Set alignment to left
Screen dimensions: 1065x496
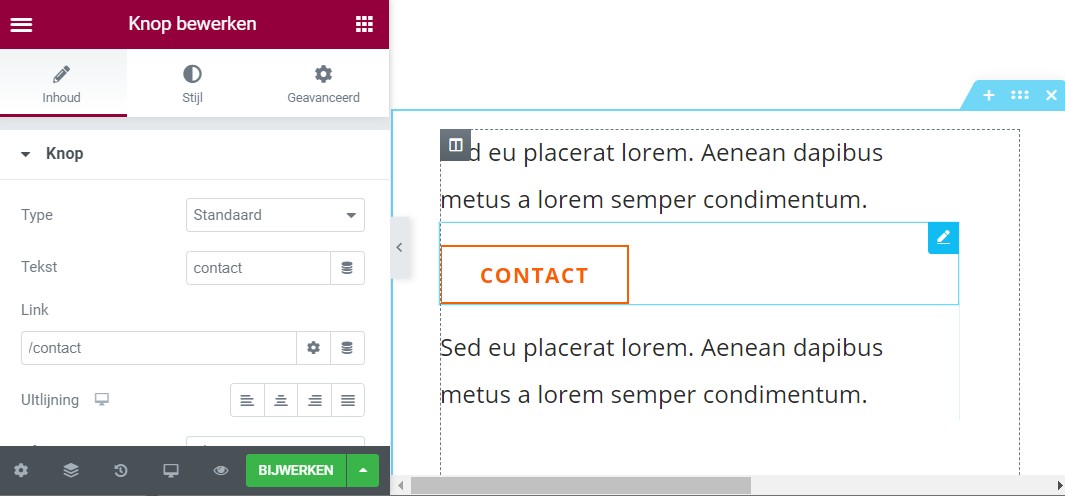tap(247, 400)
